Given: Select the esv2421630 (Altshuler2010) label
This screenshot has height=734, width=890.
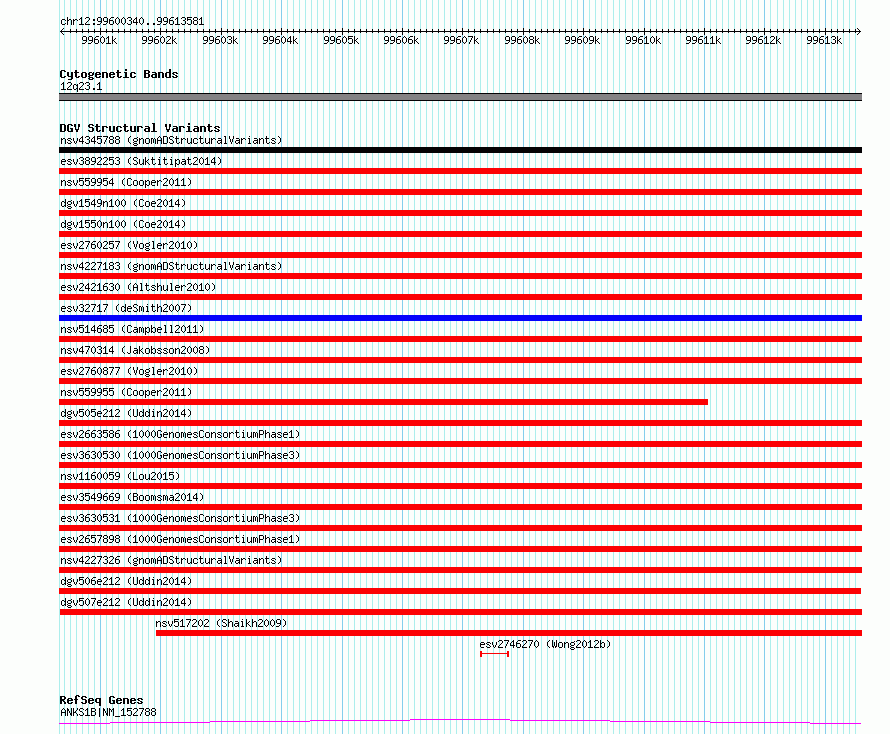Looking at the screenshot, I should tap(138, 287).
